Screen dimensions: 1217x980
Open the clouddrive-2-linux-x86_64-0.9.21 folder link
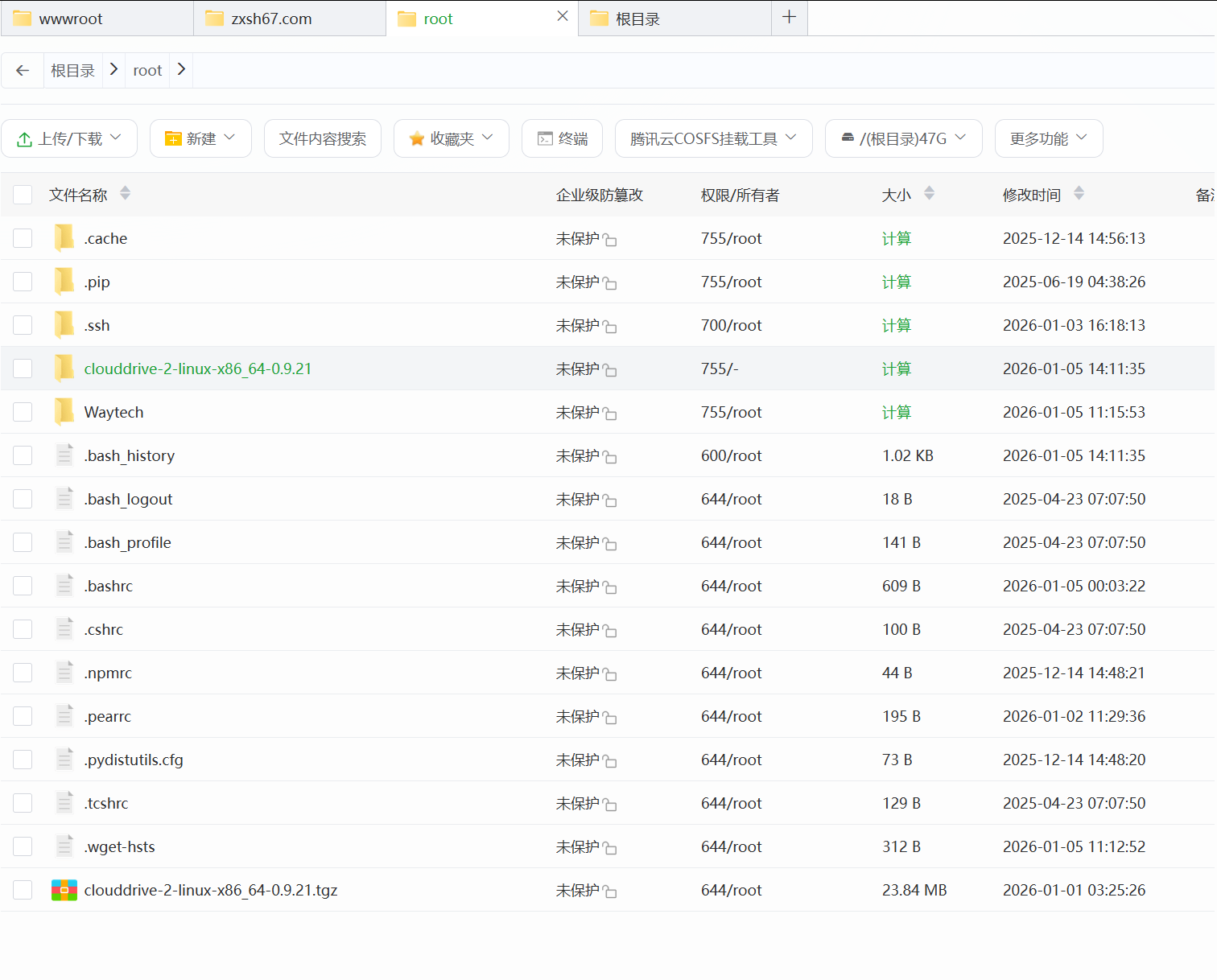(x=198, y=368)
